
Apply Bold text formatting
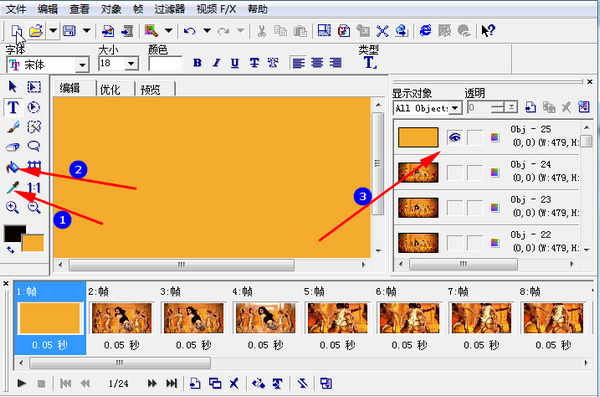click(197, 63)
